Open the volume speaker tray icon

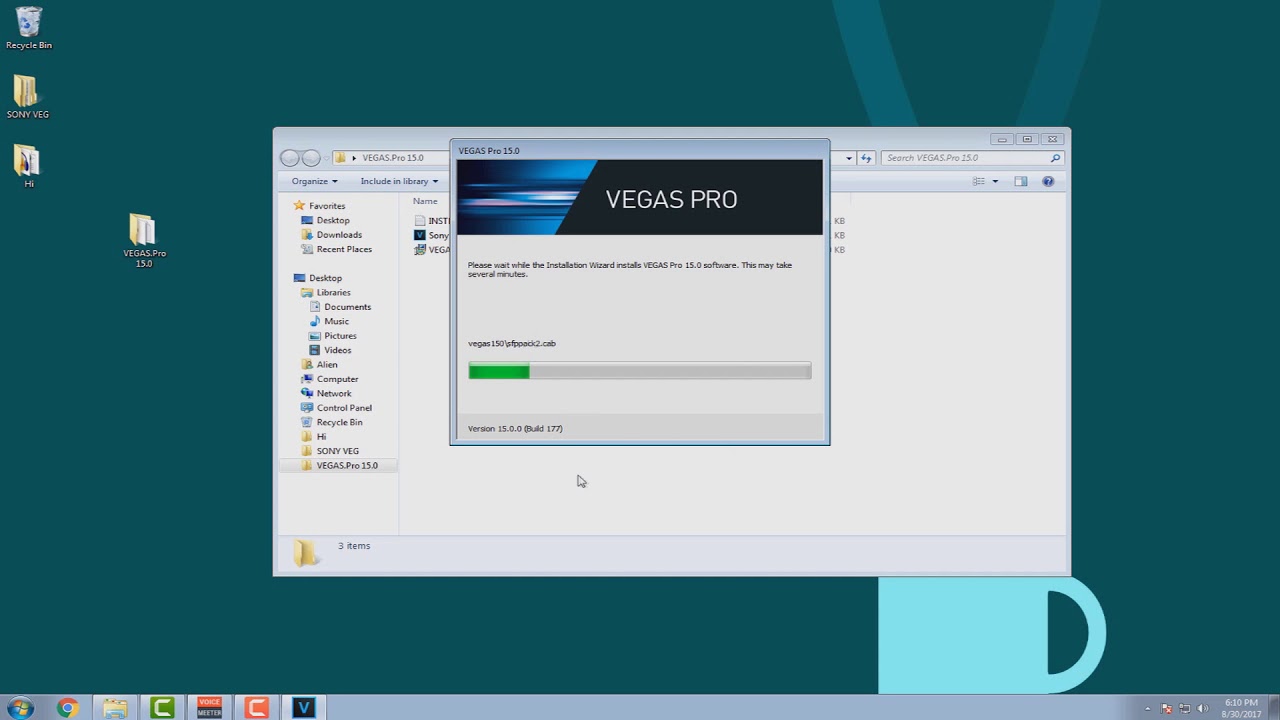[1202, 709]
